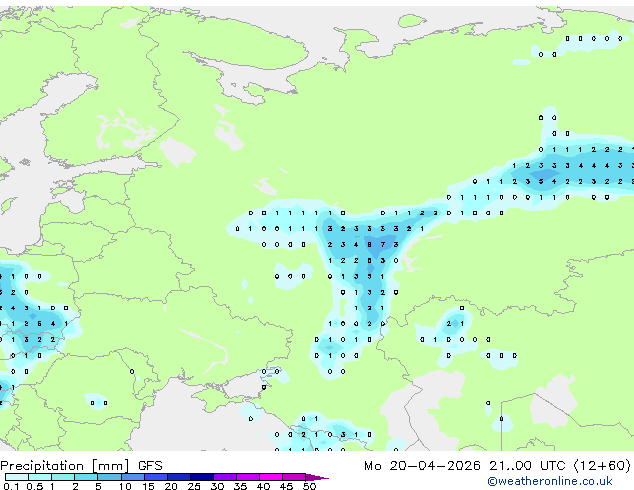
Task: Click the above-50 mm legend arrow tip
Action: pos(317,477)
